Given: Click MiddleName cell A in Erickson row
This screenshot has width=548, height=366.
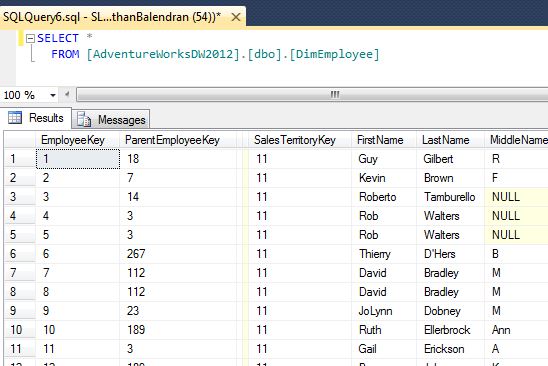Looking at the screenshot, I should coord(517,349).
